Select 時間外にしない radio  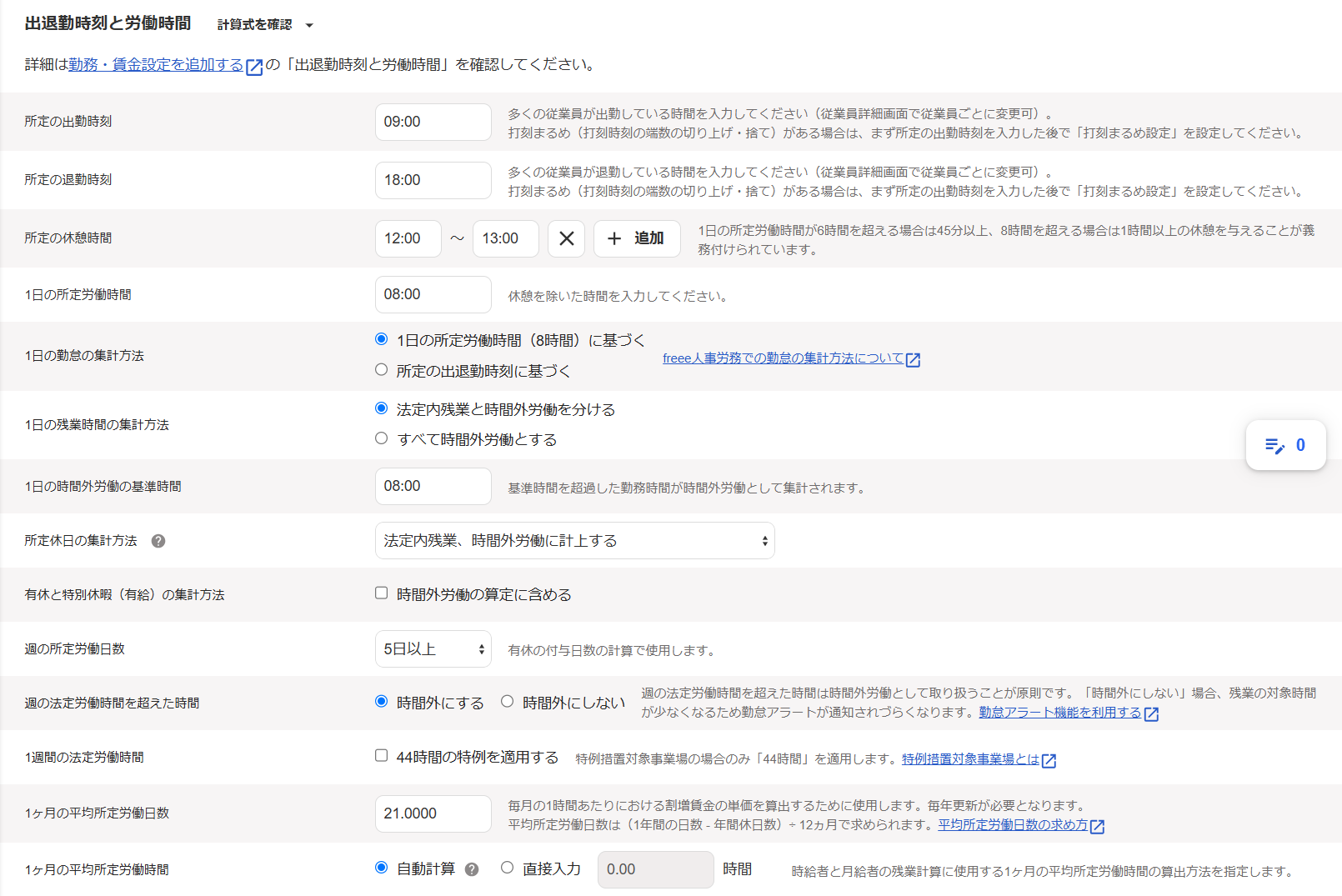pos(507,702)
